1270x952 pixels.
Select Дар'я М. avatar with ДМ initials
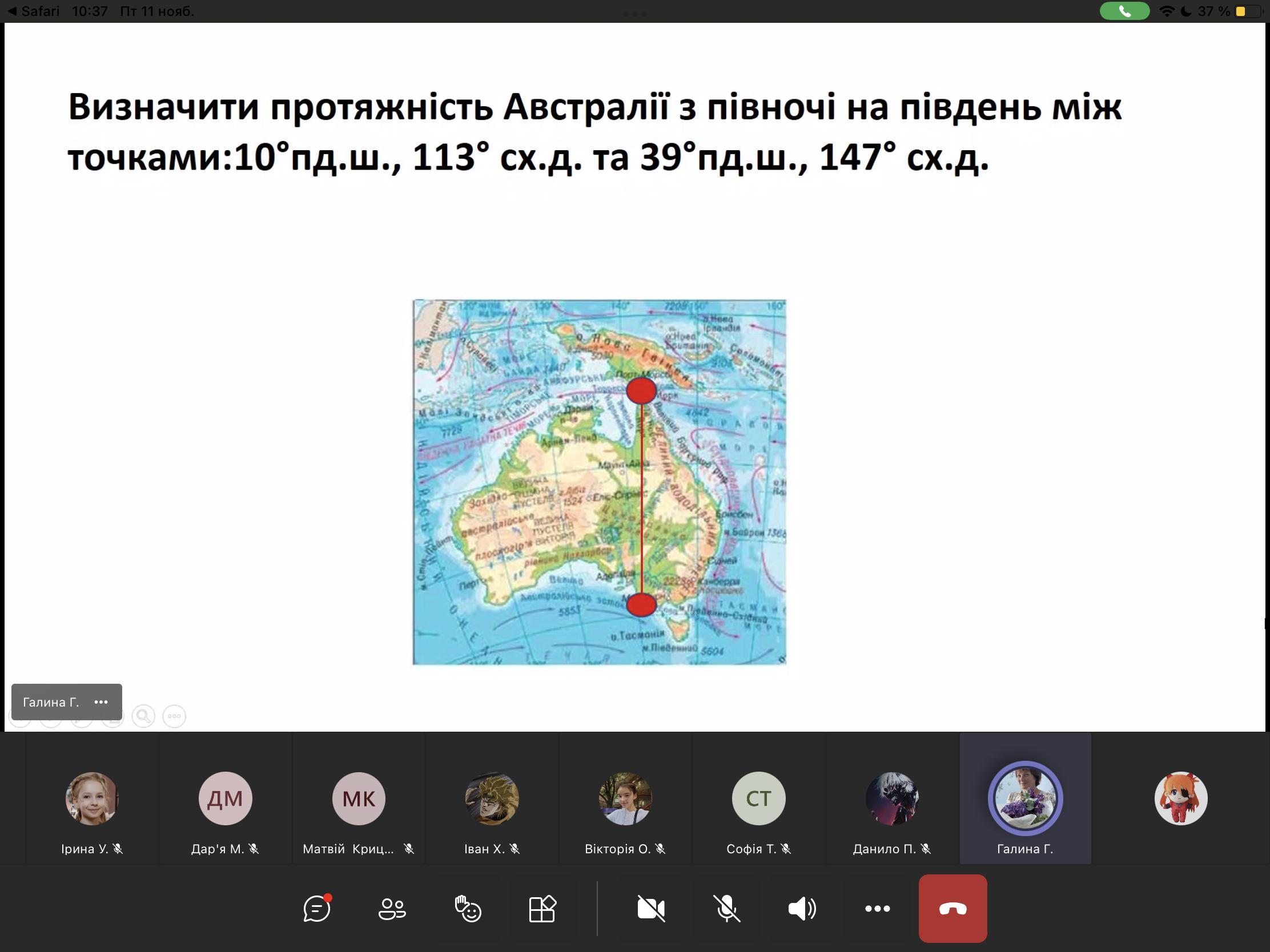click(225, 798)
